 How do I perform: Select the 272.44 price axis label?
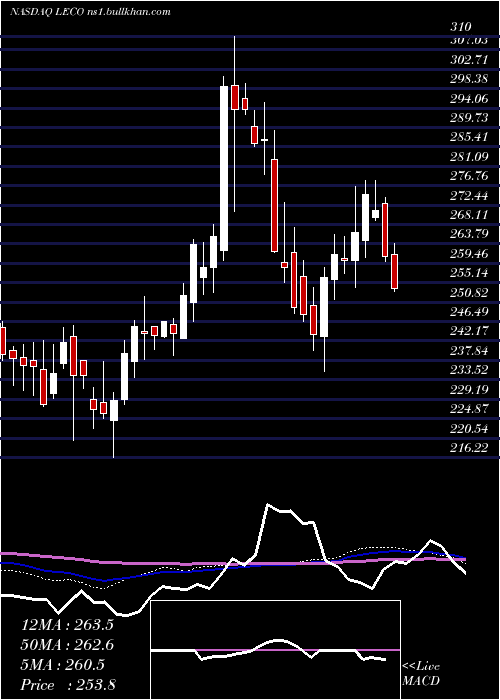pos(468,195)
